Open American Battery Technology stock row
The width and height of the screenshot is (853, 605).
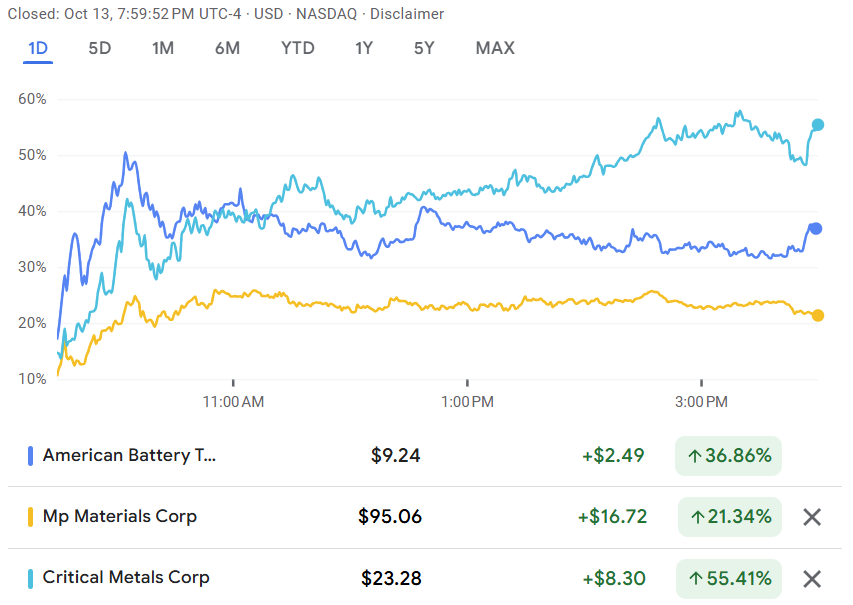coord(129,456)
